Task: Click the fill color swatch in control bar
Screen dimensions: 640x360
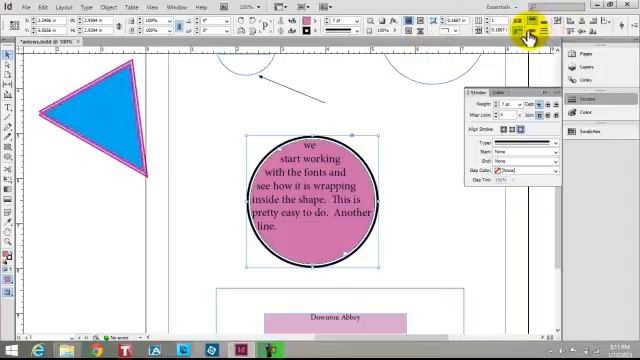Action: (x=307, y=20)
